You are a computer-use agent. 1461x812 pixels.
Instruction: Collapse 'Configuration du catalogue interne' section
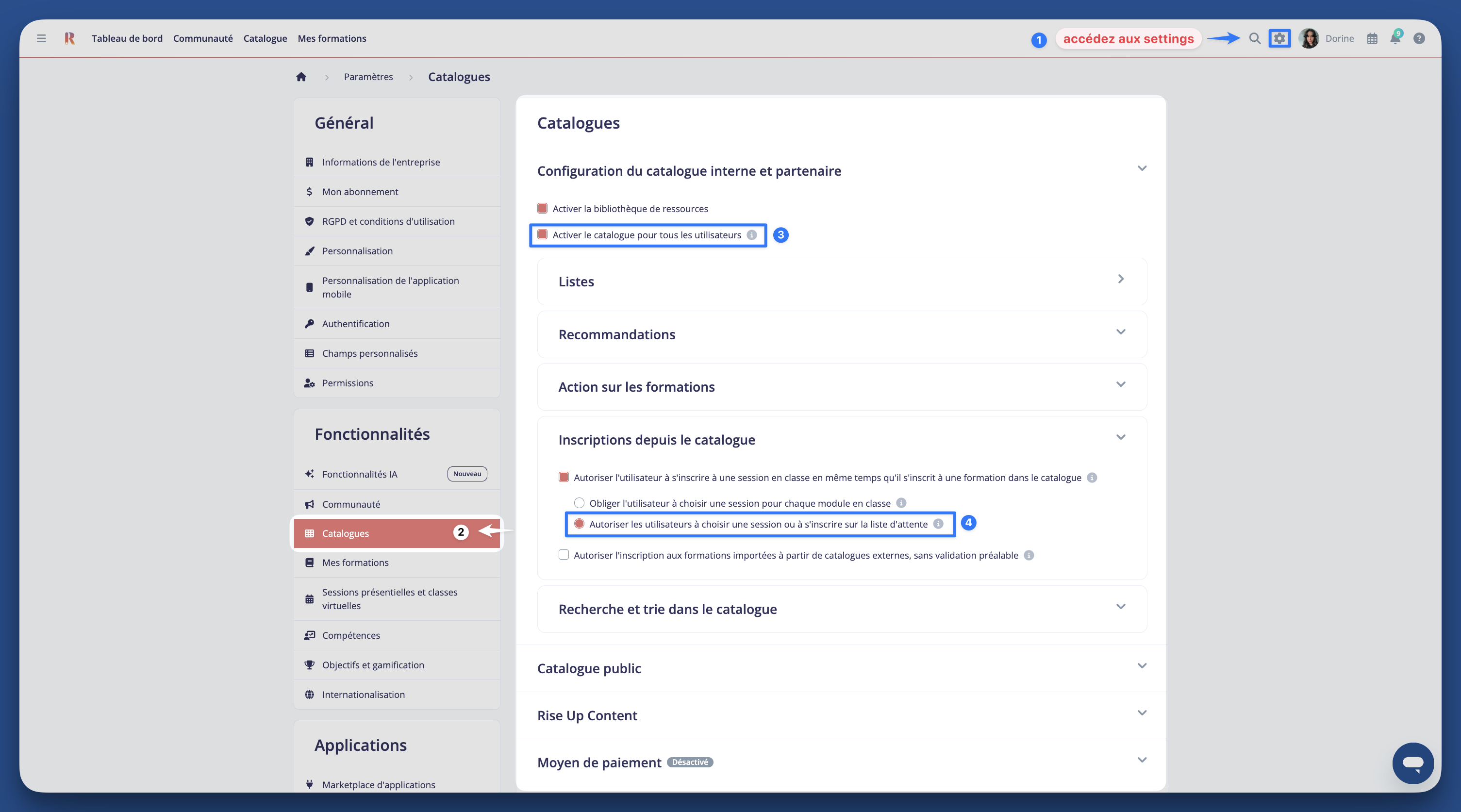(1142, 168)
